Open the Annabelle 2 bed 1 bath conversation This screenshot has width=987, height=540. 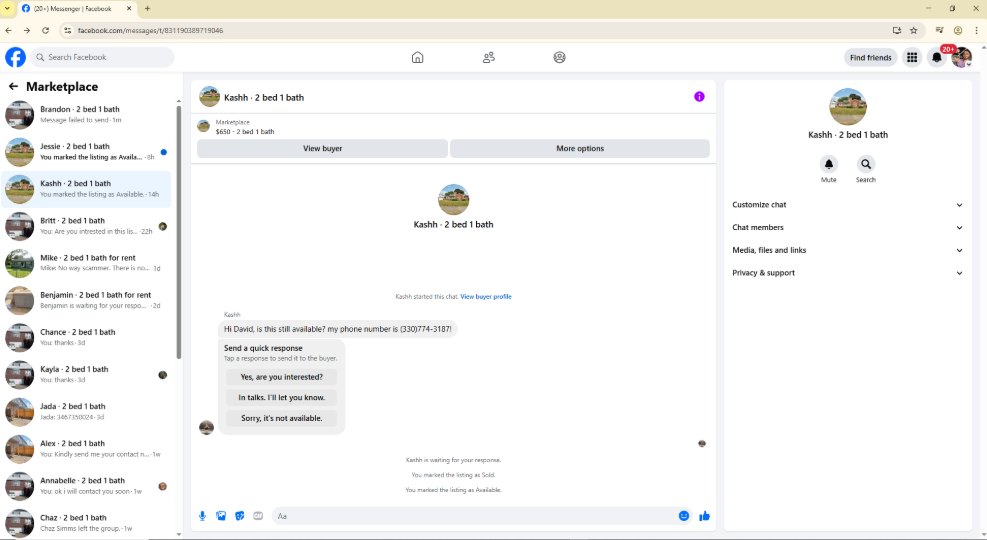point(86,486)
